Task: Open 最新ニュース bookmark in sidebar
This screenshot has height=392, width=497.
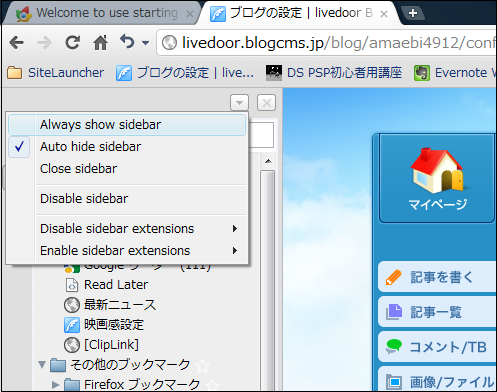Action: click(110, 305)
